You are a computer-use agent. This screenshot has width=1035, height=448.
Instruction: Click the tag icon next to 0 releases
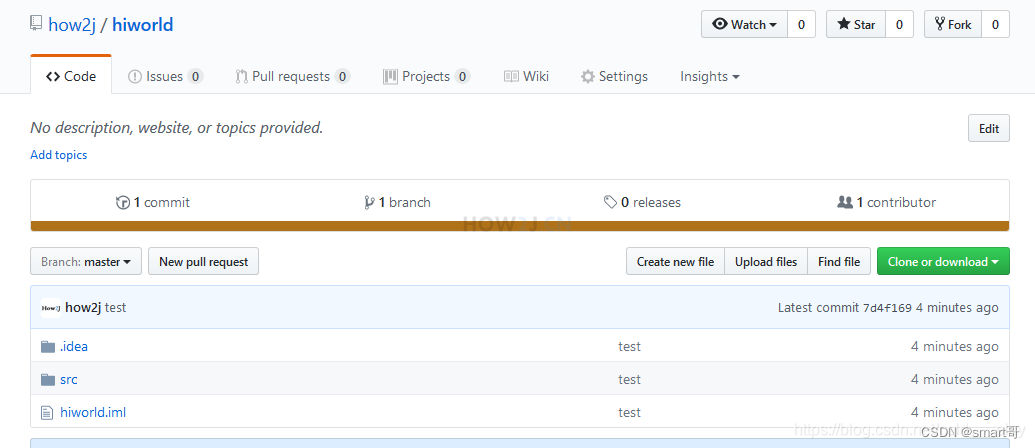click(x=611, y=203)
